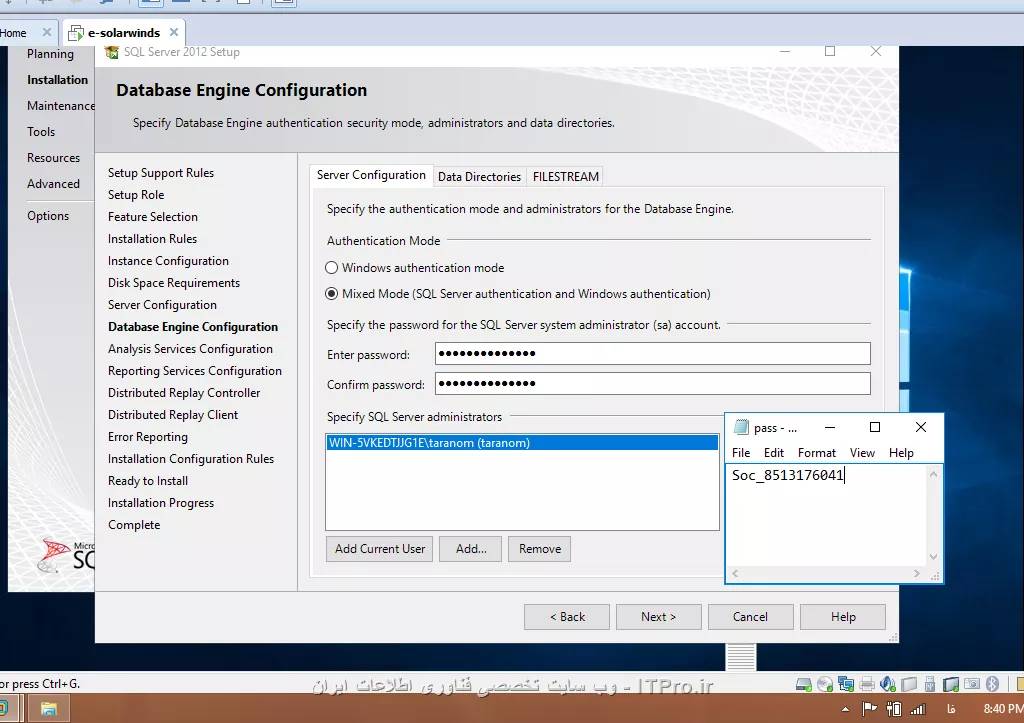Click the Analysis Services Configuration step

190,349
